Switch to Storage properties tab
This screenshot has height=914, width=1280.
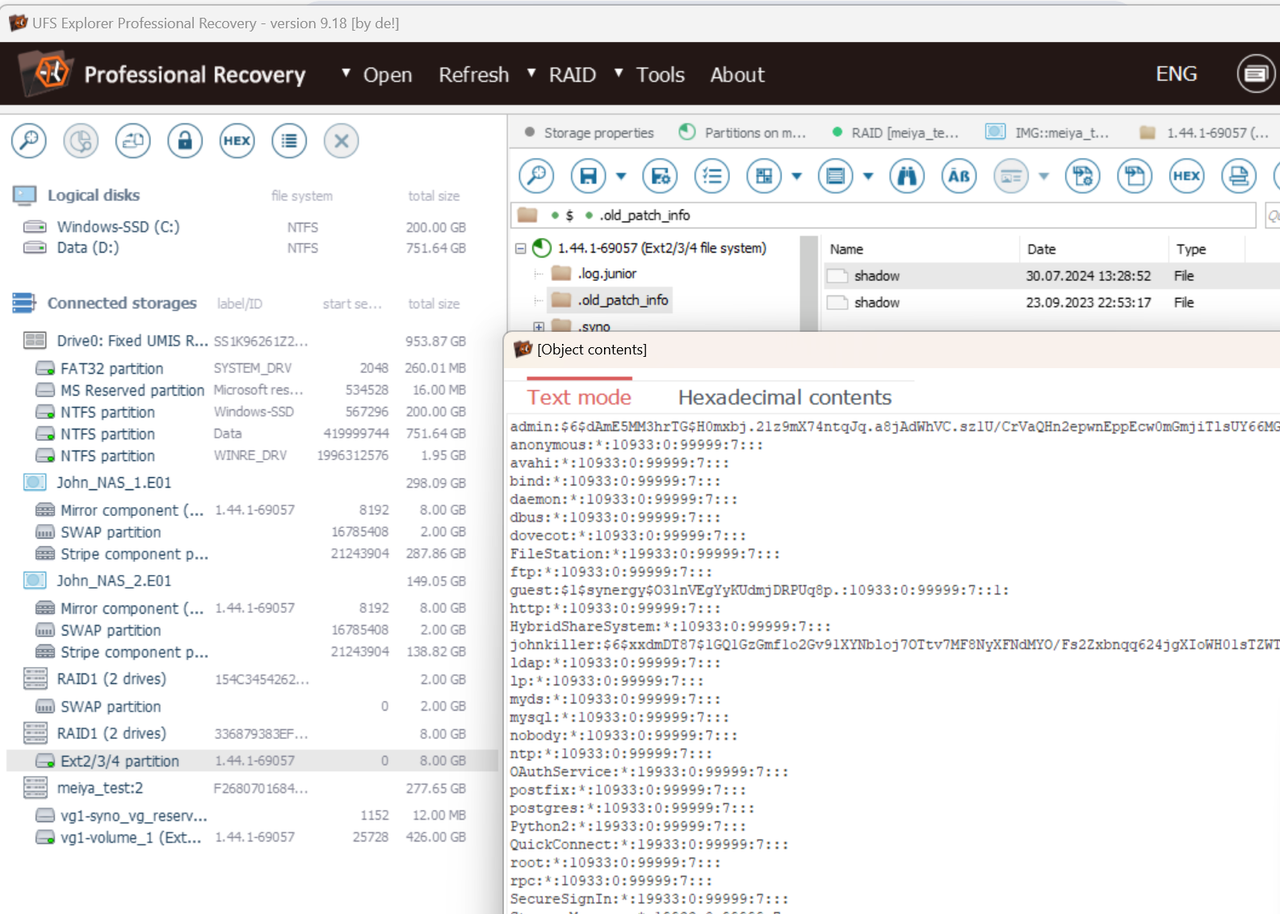point(589,132)
